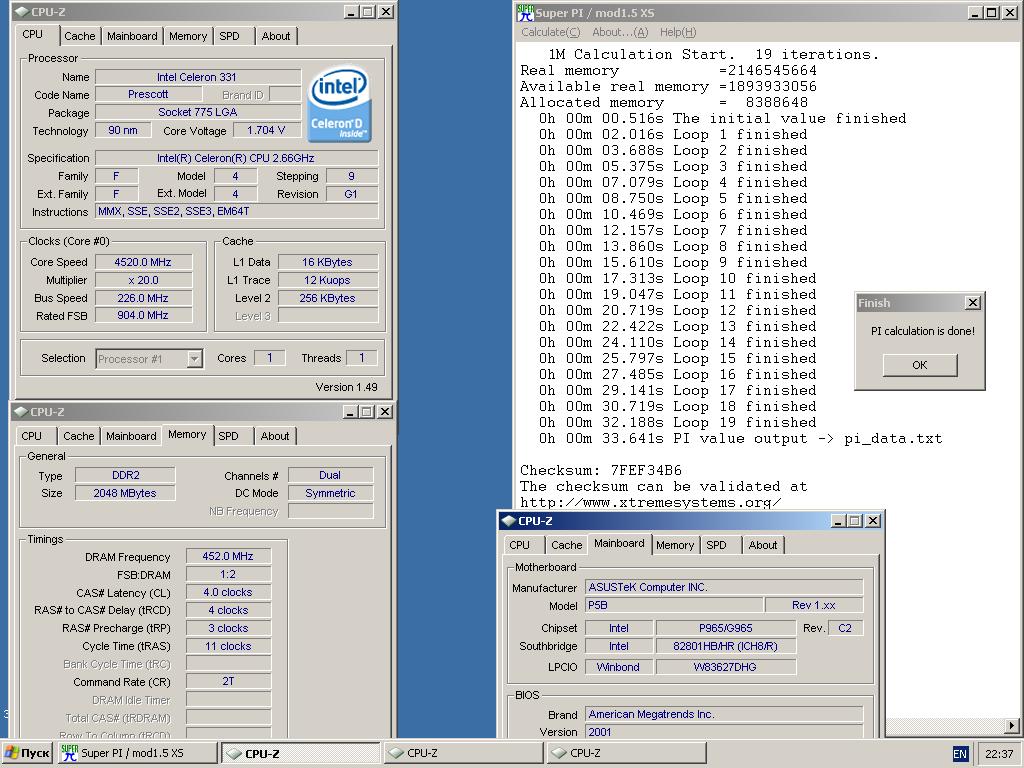Image resolution: width=1024 pixels, height=768 pixels.
Task: Click the Mainboard CPU-Z window's title icon
Action: (x=509, y=520)
